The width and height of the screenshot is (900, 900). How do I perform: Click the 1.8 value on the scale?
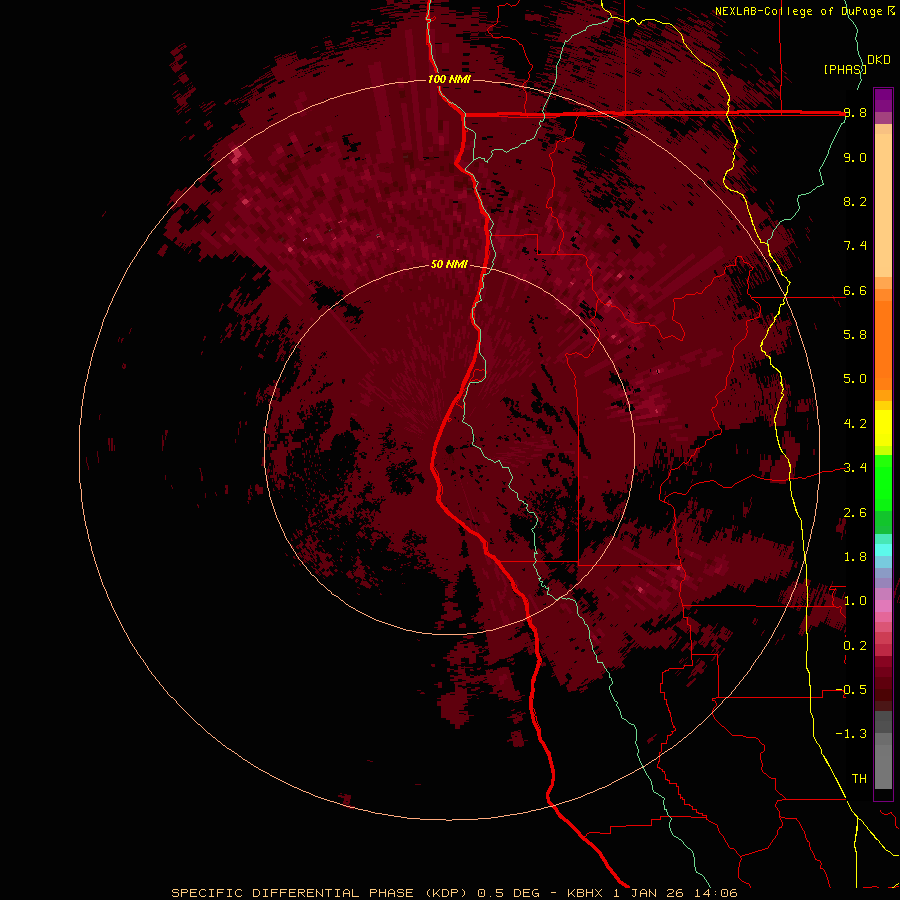coord(855,557)
